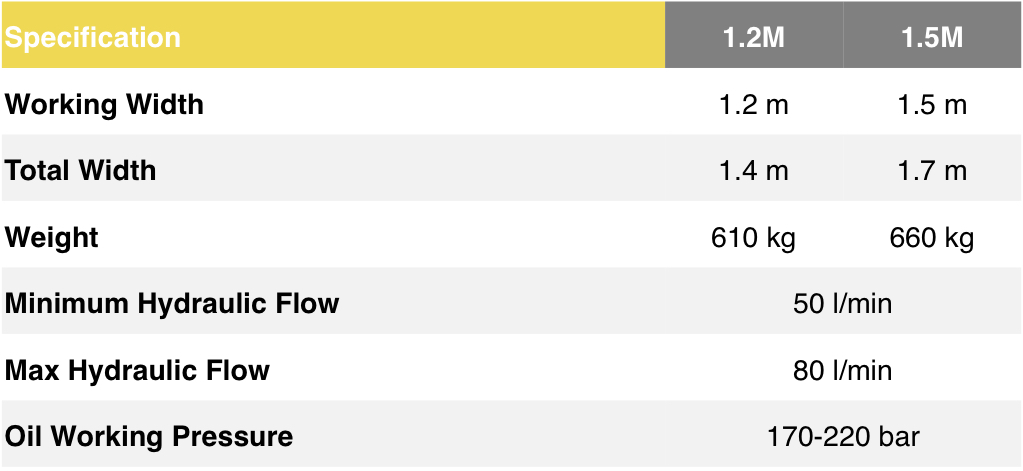Click the 1.5 m working width value

point(932,105)
